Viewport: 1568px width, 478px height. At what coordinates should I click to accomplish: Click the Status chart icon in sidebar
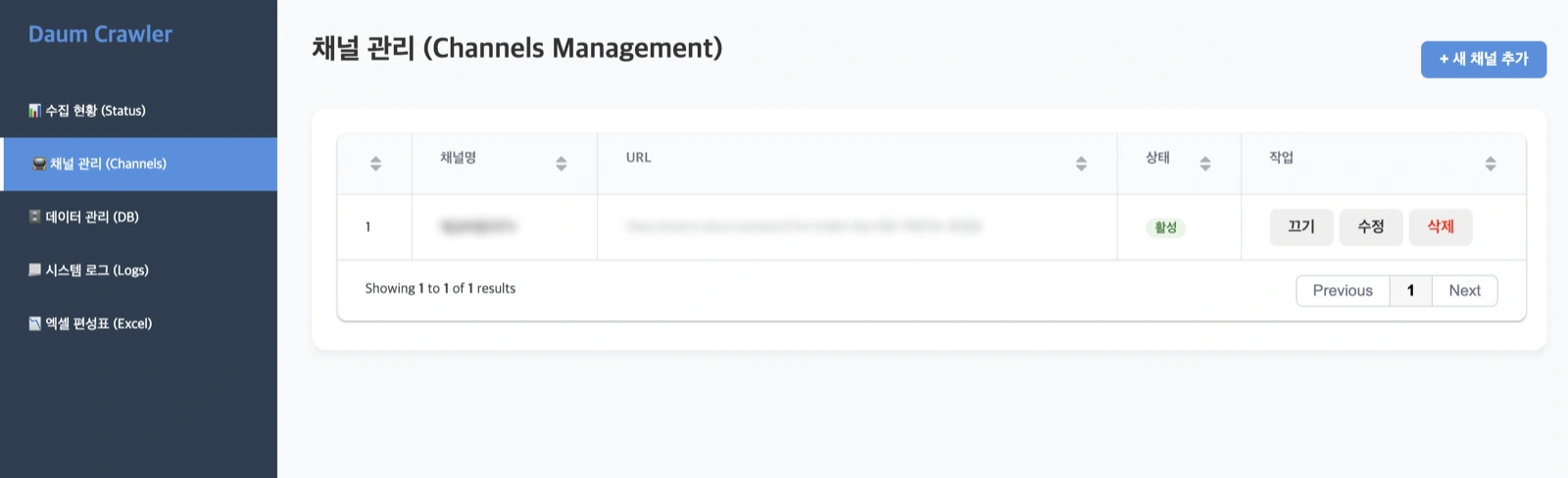pyautogui.click(x=34, y=111)
